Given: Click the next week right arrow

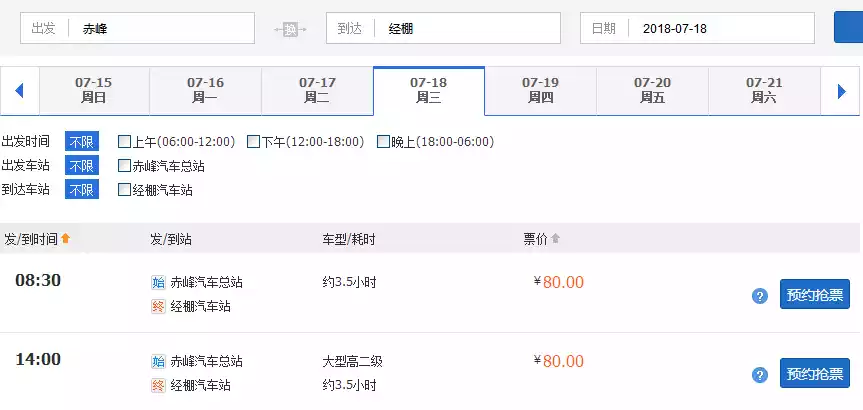Looking at the screenshot, I should tap(842, 91).
